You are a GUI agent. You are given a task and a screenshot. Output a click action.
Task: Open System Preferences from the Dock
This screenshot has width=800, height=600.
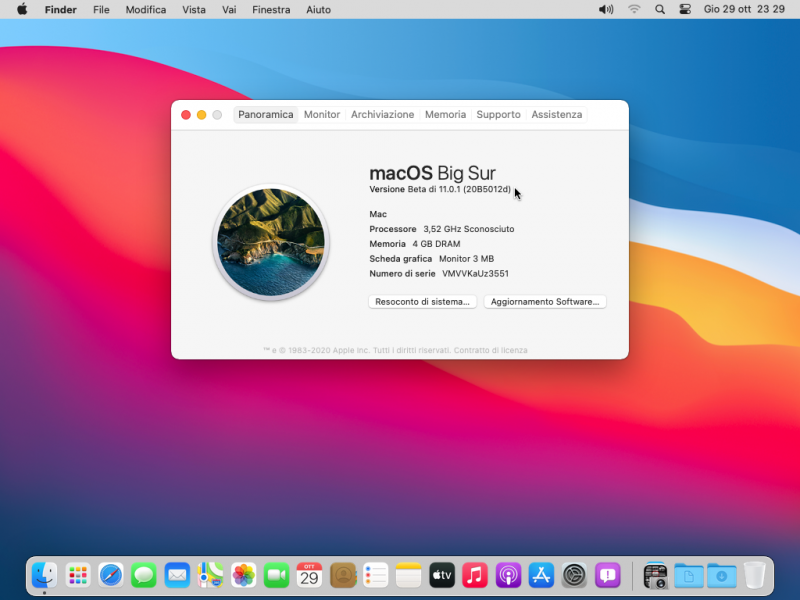point(573,575)
